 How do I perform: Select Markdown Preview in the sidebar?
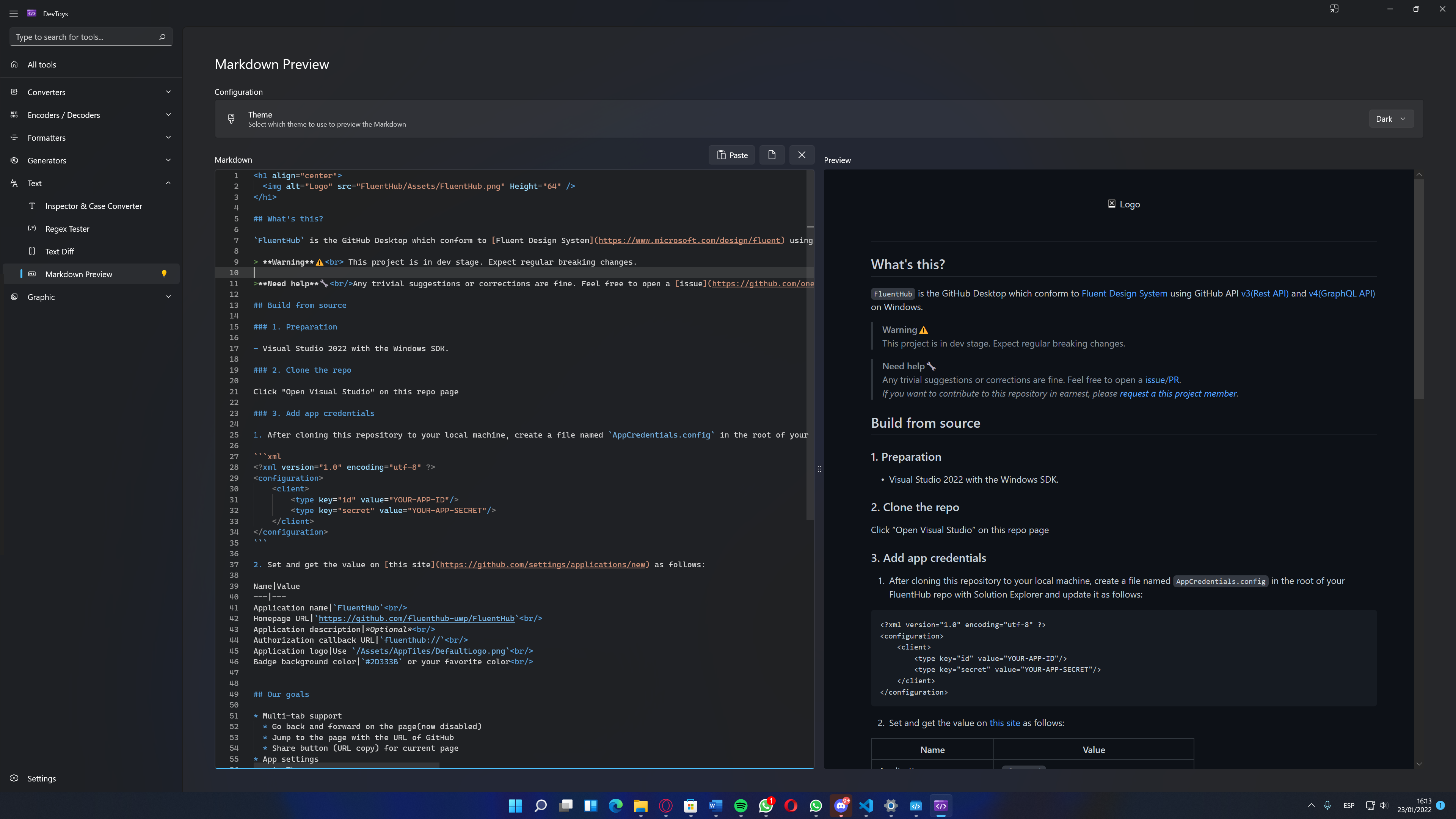[x=78, y=274]
